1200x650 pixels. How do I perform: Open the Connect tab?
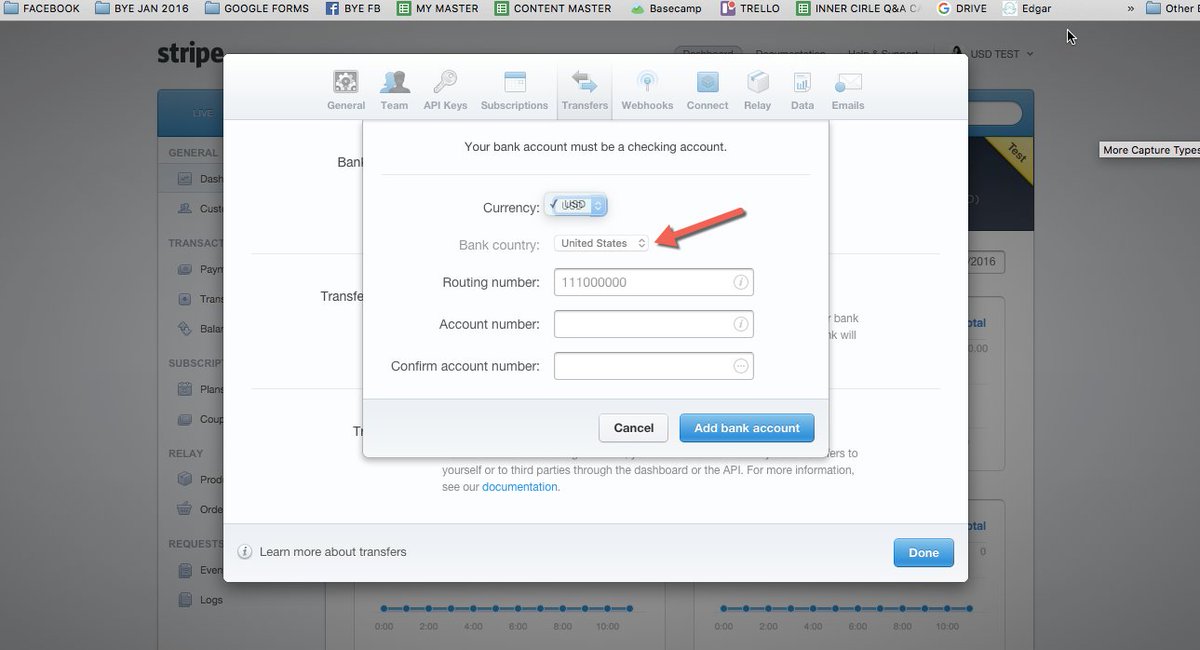(x=707, y=90)
